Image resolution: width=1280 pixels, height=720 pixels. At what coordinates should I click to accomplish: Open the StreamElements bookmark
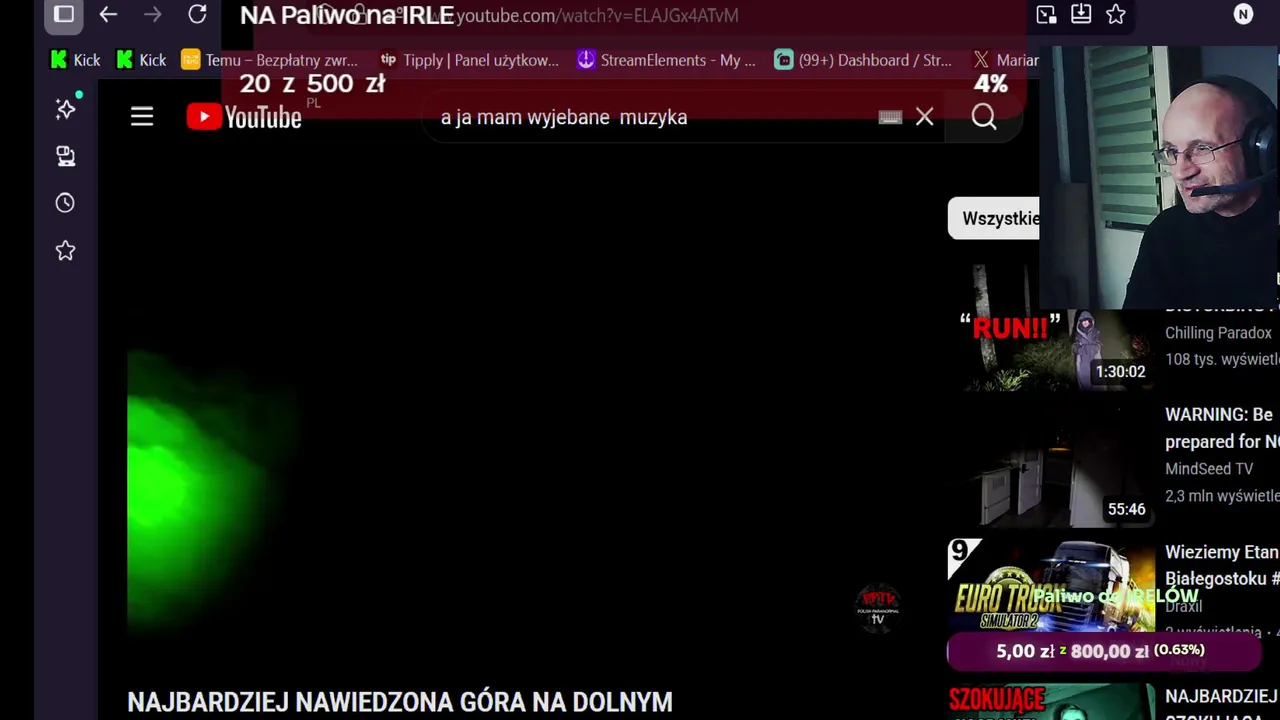666,60
